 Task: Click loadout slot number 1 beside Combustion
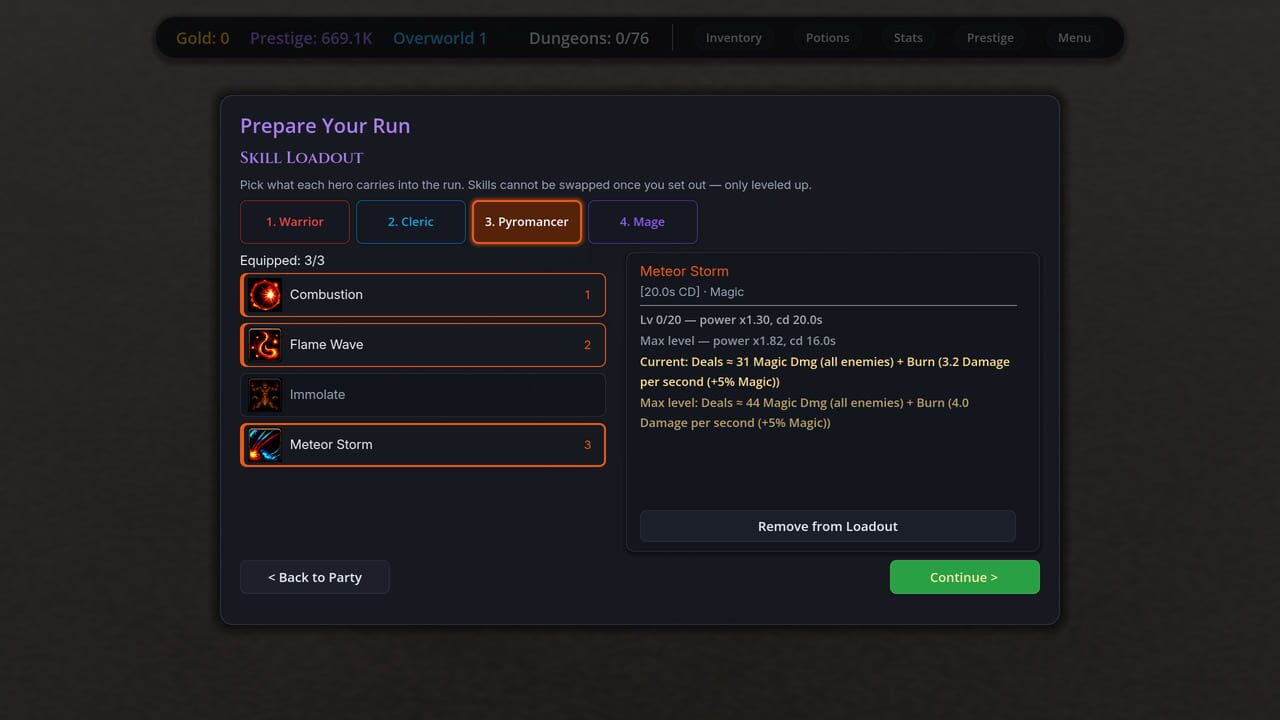[x=588, y=295]
